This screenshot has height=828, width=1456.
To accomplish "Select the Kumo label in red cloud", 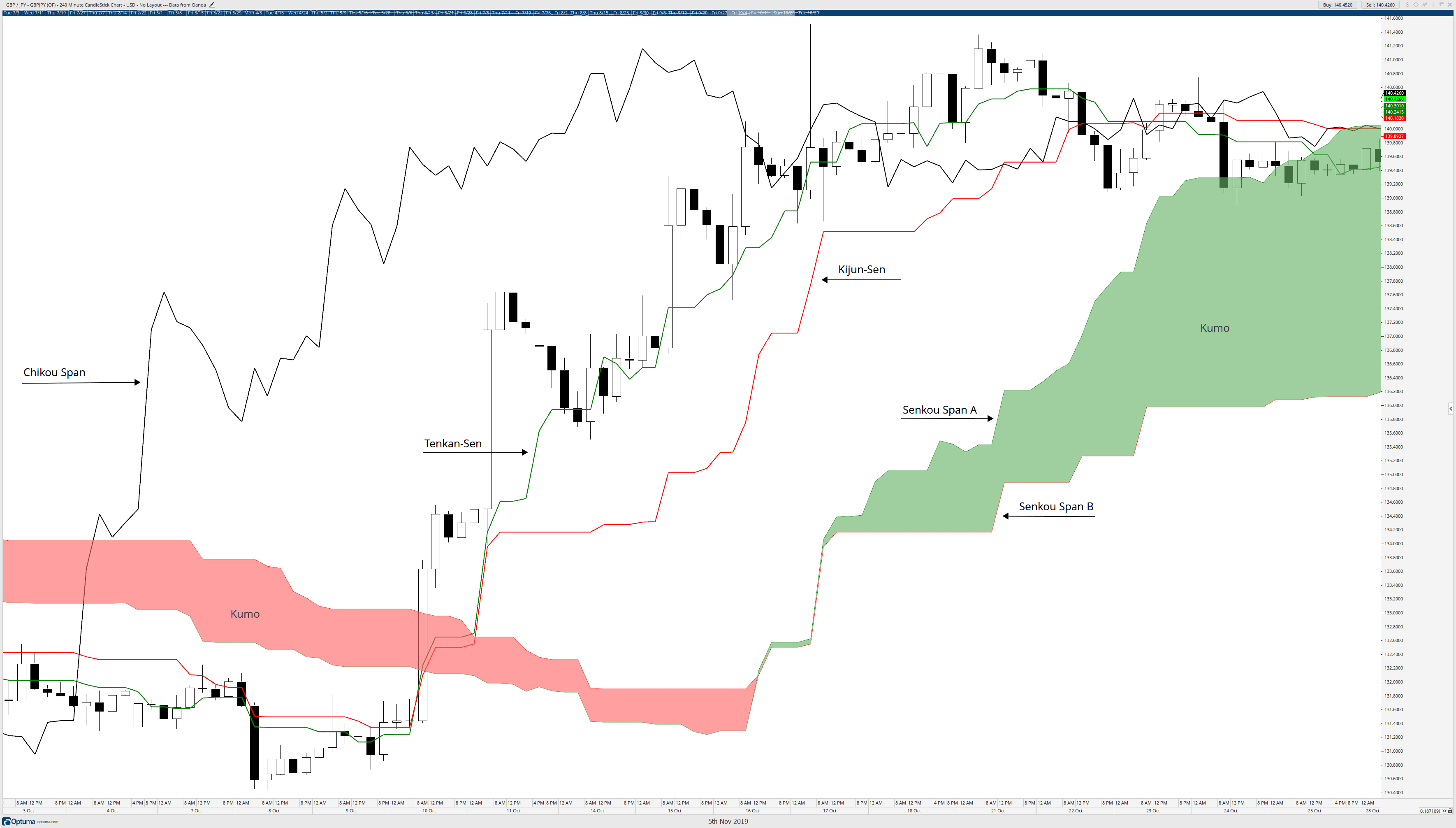I will pyautogui.click(x=245, y=614).
